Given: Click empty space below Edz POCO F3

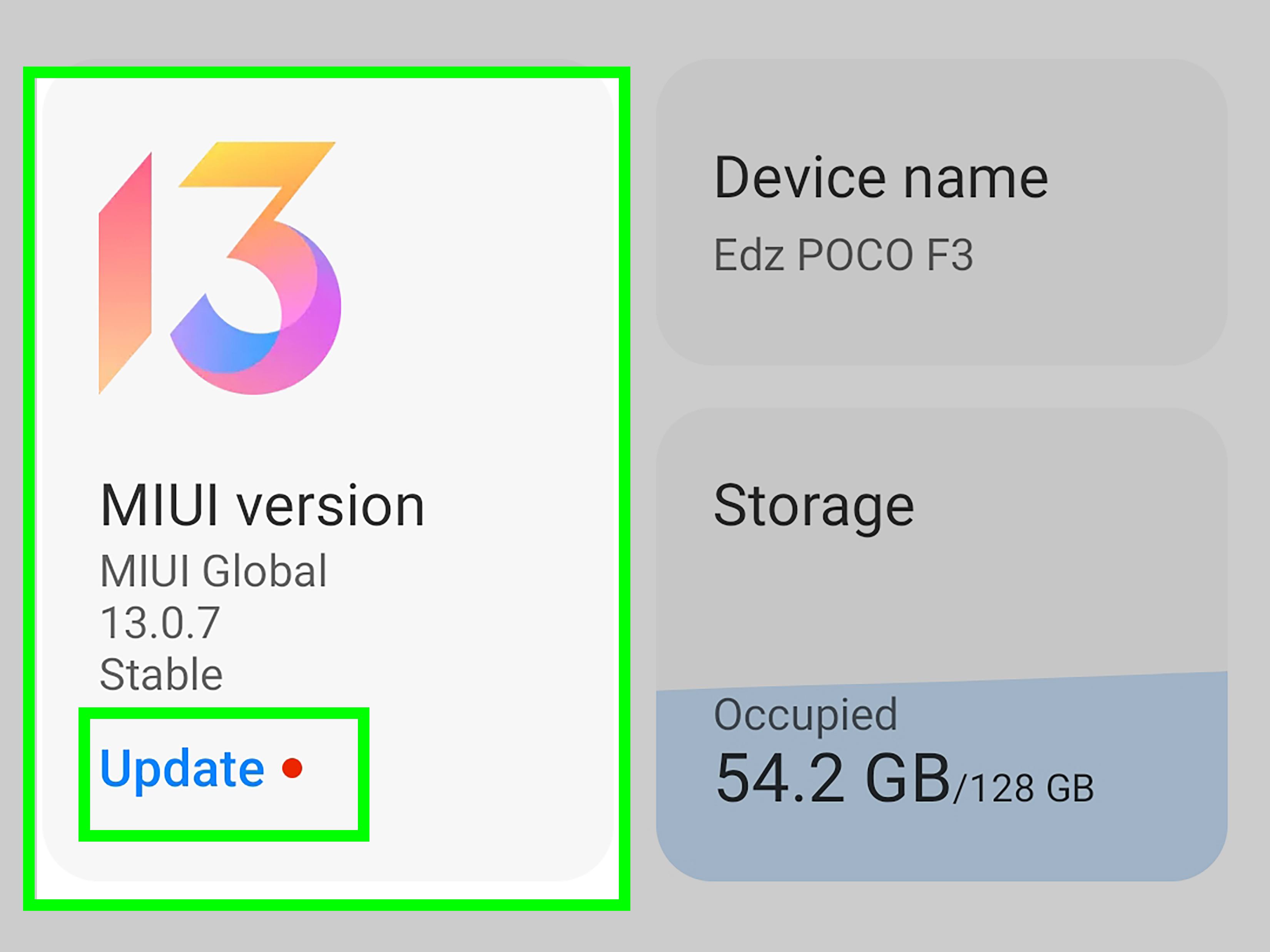Looking at the screenshot, I should click(x=942, y=321).
